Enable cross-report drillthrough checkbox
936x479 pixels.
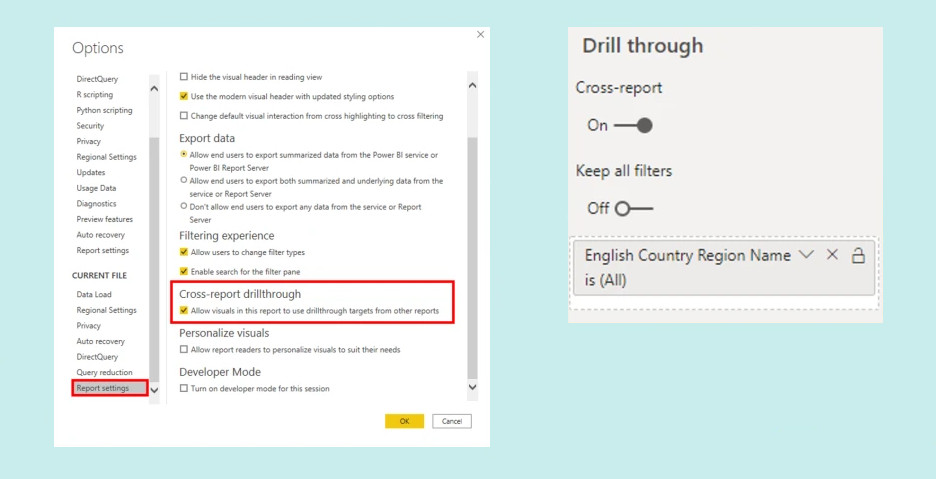coord(184,311)
